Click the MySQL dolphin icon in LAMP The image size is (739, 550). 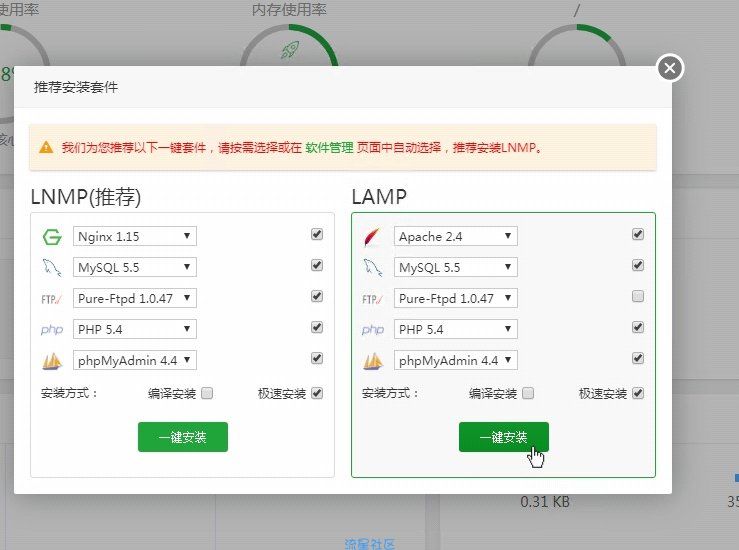point(373,268)
